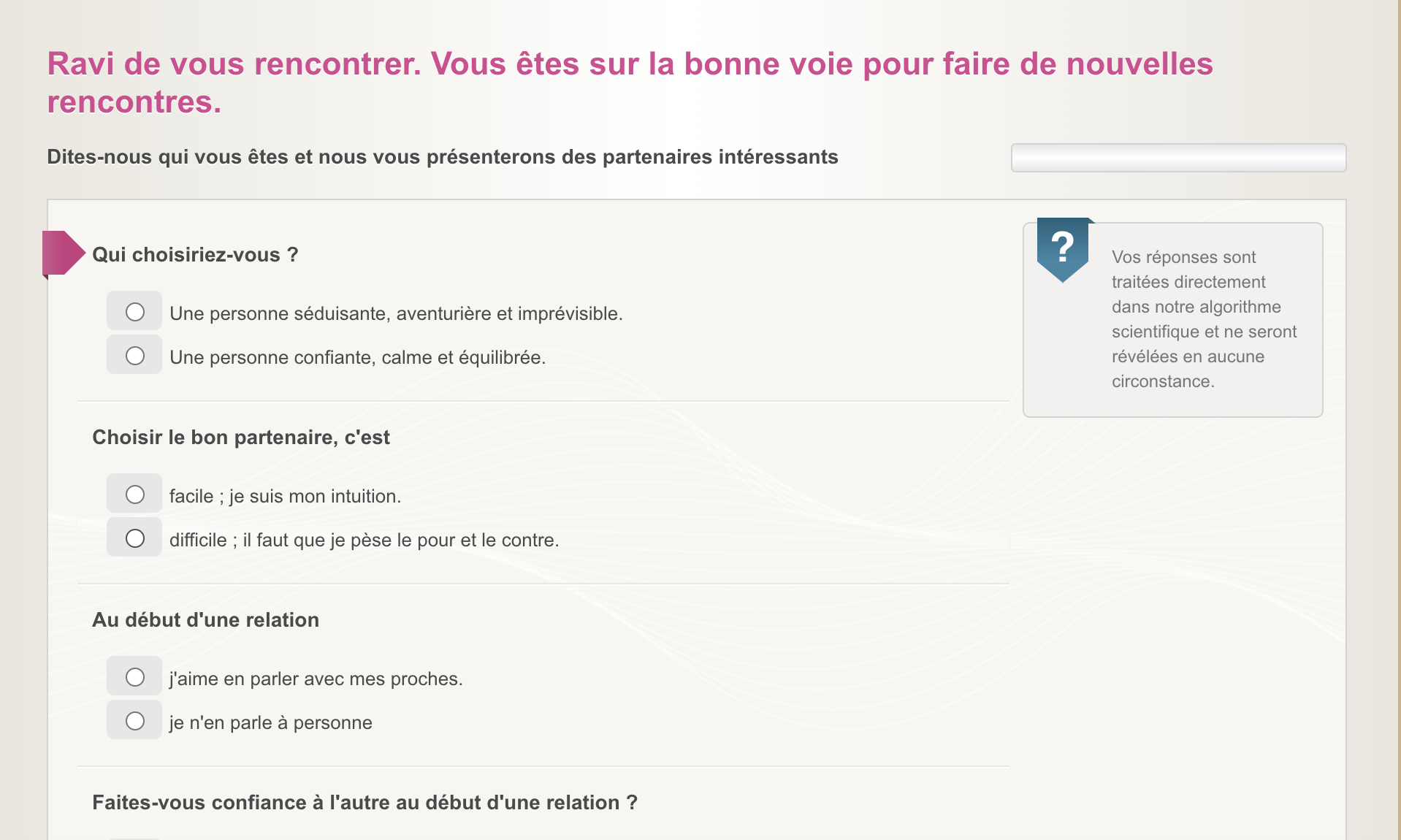Screen dimensions: 1401x840
Task: Click the 'Dites-nous qui vous êtes' subtitle
Action: [x=443, y=157]
